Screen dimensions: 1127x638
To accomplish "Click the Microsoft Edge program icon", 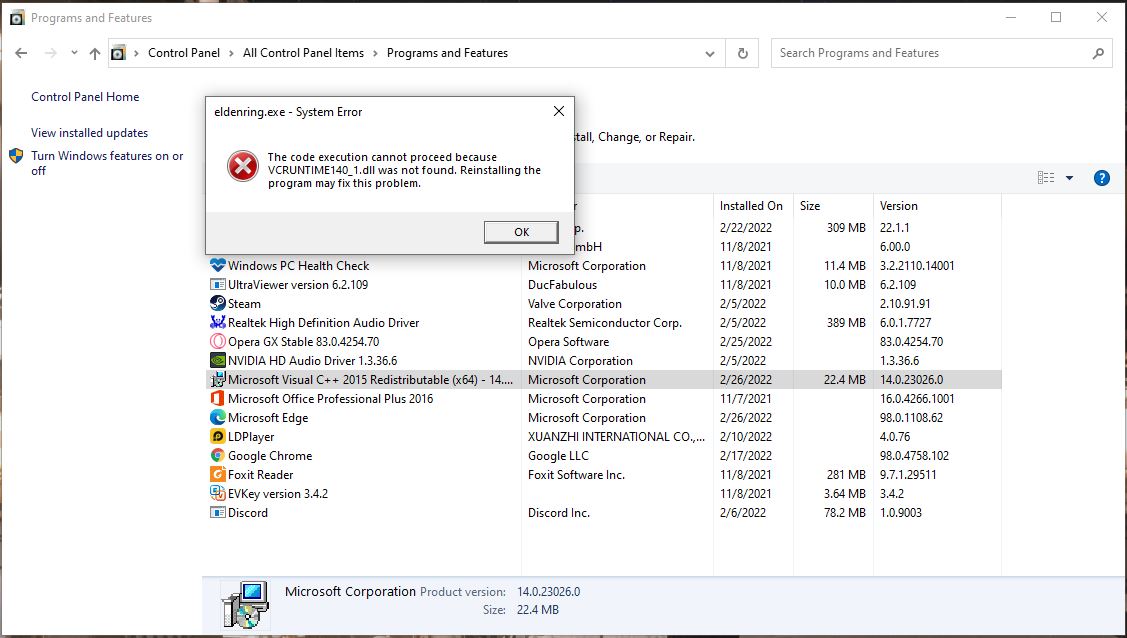I will (x=218, y=417).
